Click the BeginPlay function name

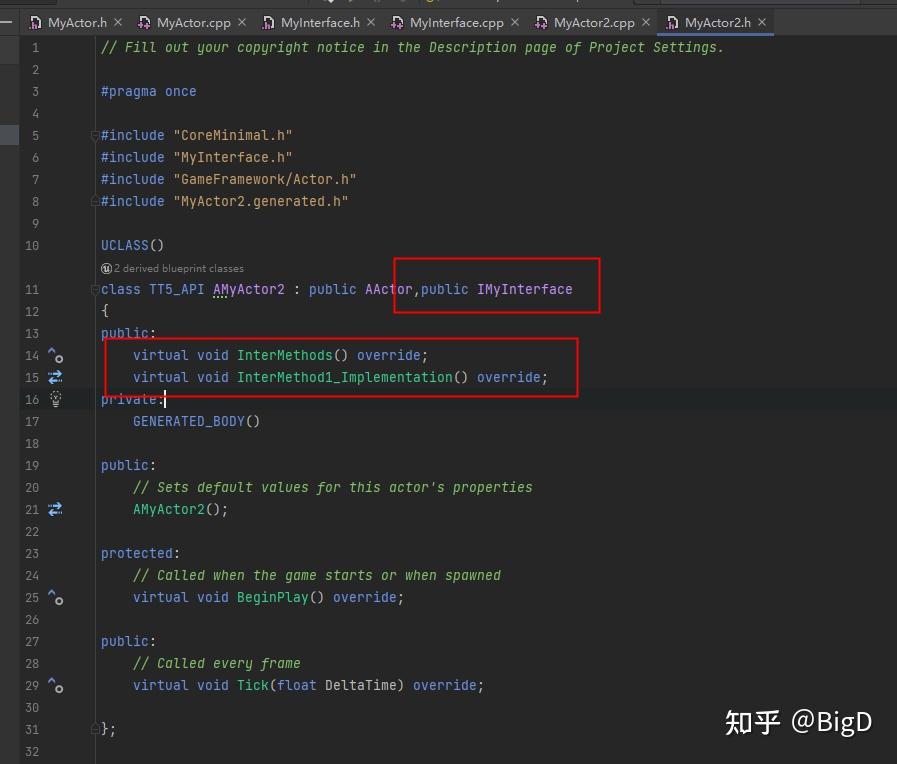point(272,598)
